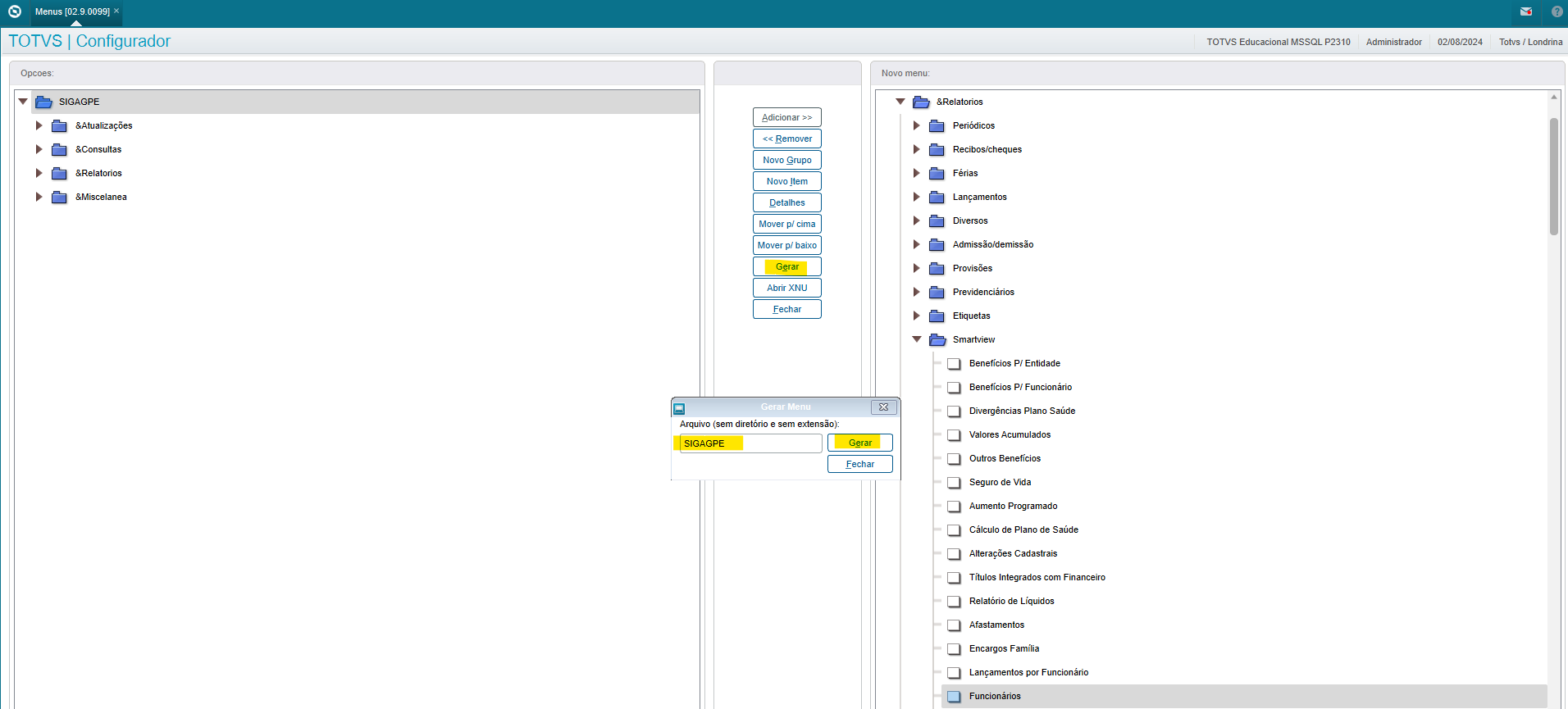Click the TOTVS logo icon in title bar
This screenshot has width=1568, height=709.
(15, 11)
